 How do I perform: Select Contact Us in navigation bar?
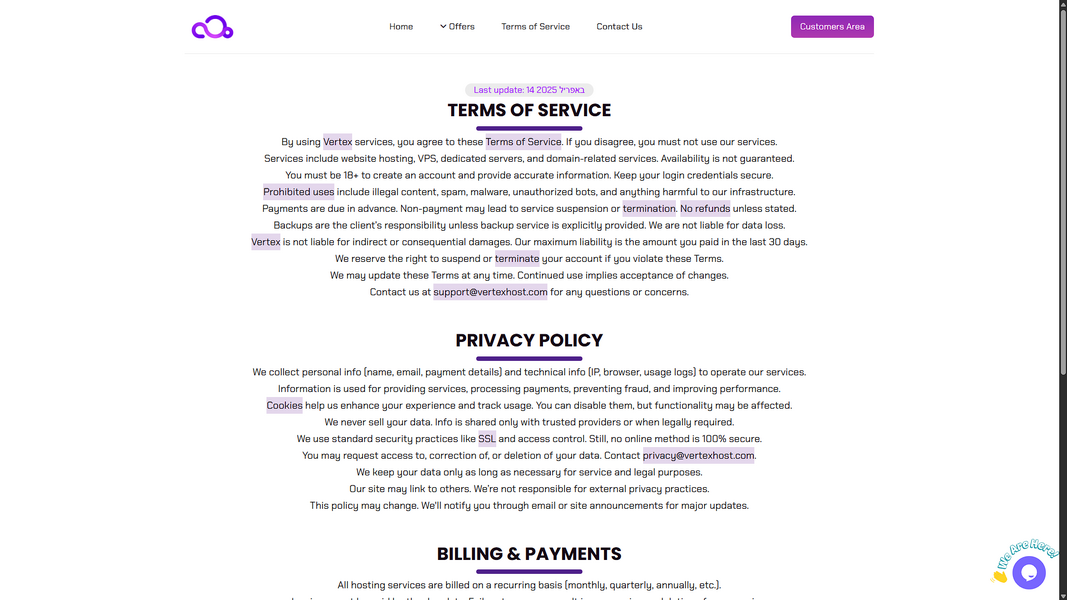(619, 27)
